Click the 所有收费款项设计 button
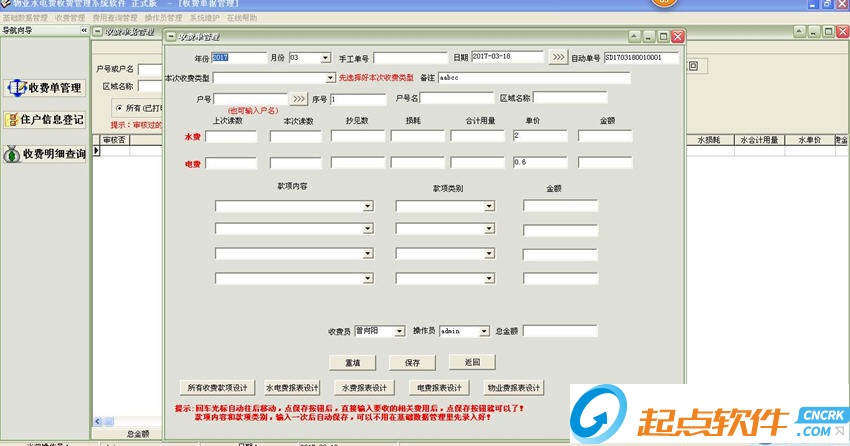The image size is (850, 446). [217, 387]
